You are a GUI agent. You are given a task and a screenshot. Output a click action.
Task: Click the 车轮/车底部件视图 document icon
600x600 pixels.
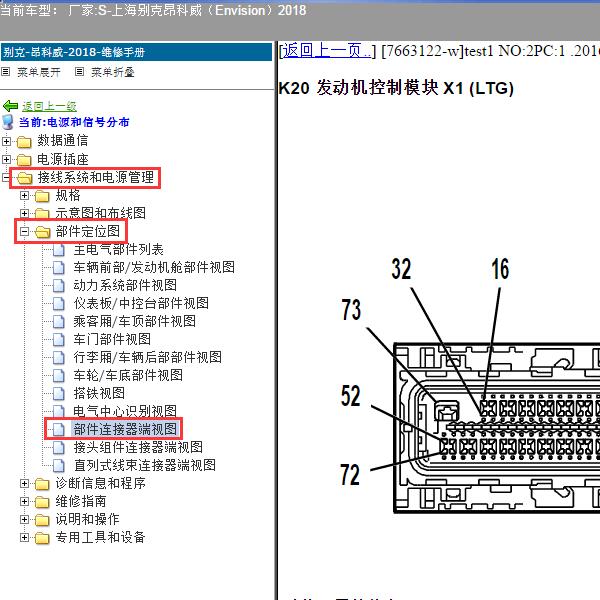click(59, 376)
